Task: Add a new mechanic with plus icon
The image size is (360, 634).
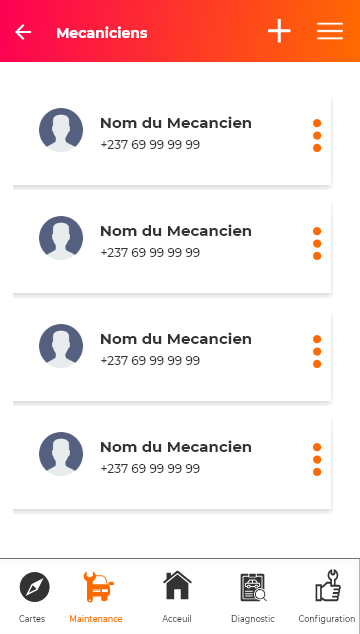Action: pyautogui.click(x=279, y=31)
